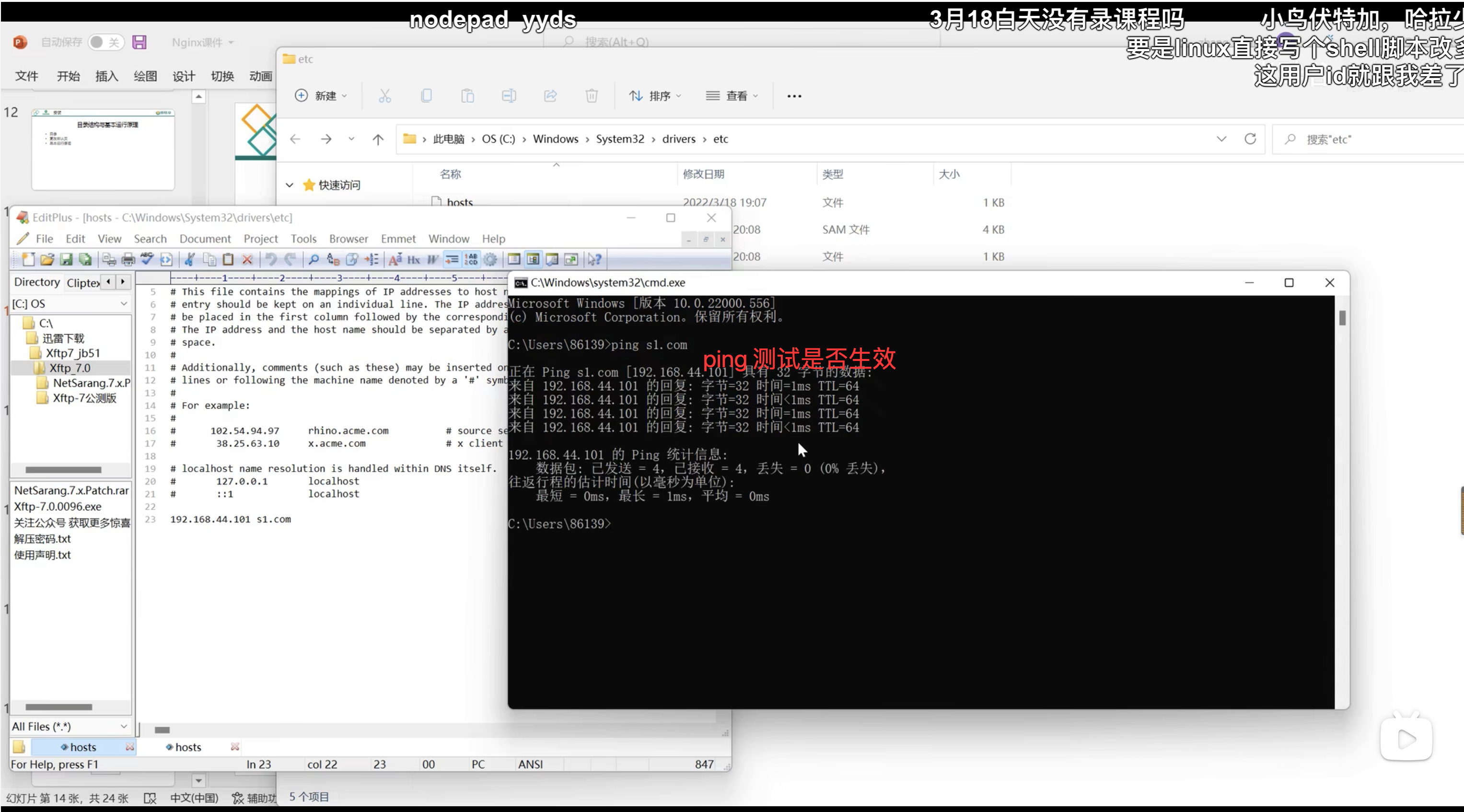Click the Preferences gear icon in EditPlus

(490, 260)
